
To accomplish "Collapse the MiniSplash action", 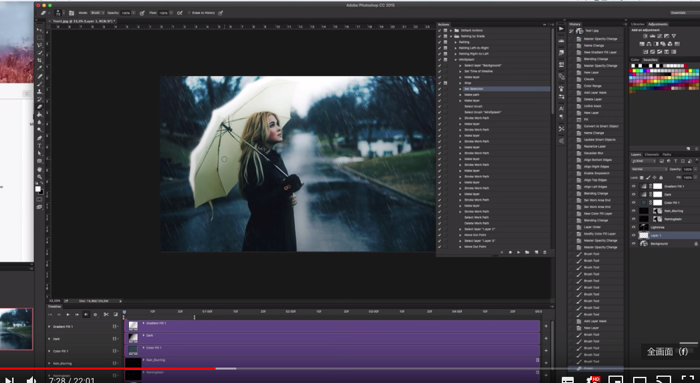I will (456, 59).
